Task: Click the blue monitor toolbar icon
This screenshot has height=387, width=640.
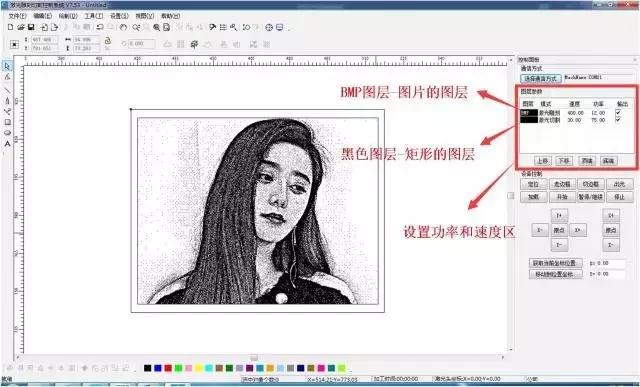Action: click(x=280, y=27)
